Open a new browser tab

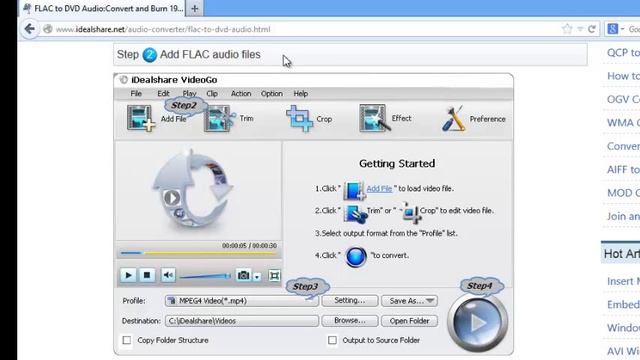(x=195, y=8)
